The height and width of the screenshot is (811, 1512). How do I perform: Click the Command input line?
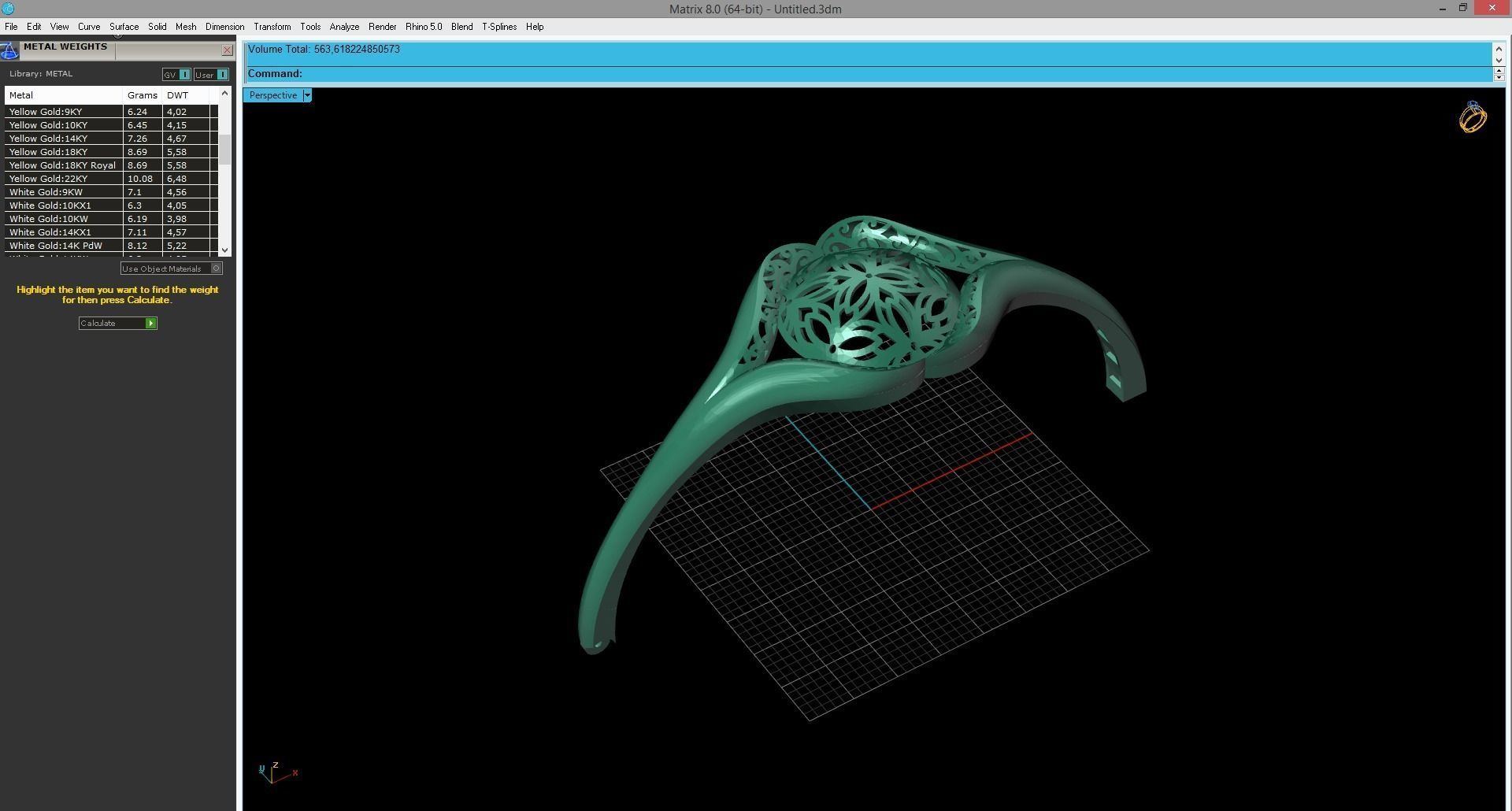click(869, 74)
